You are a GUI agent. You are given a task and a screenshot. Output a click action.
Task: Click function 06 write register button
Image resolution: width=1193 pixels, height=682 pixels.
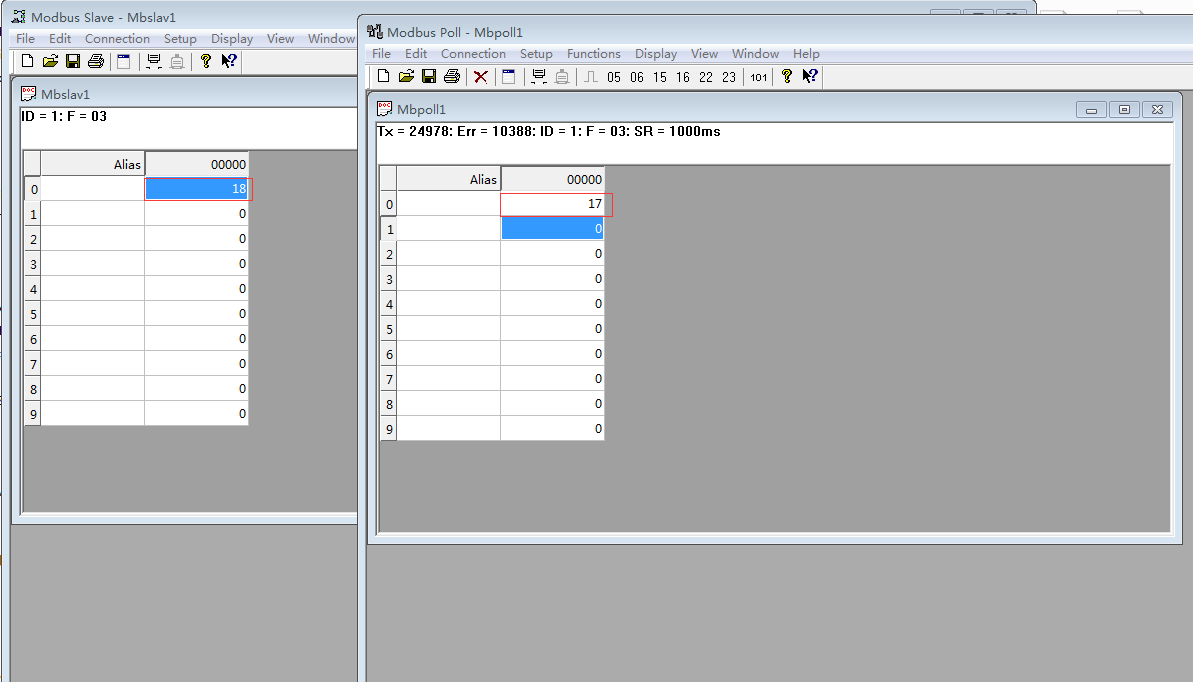coord(637,77)
